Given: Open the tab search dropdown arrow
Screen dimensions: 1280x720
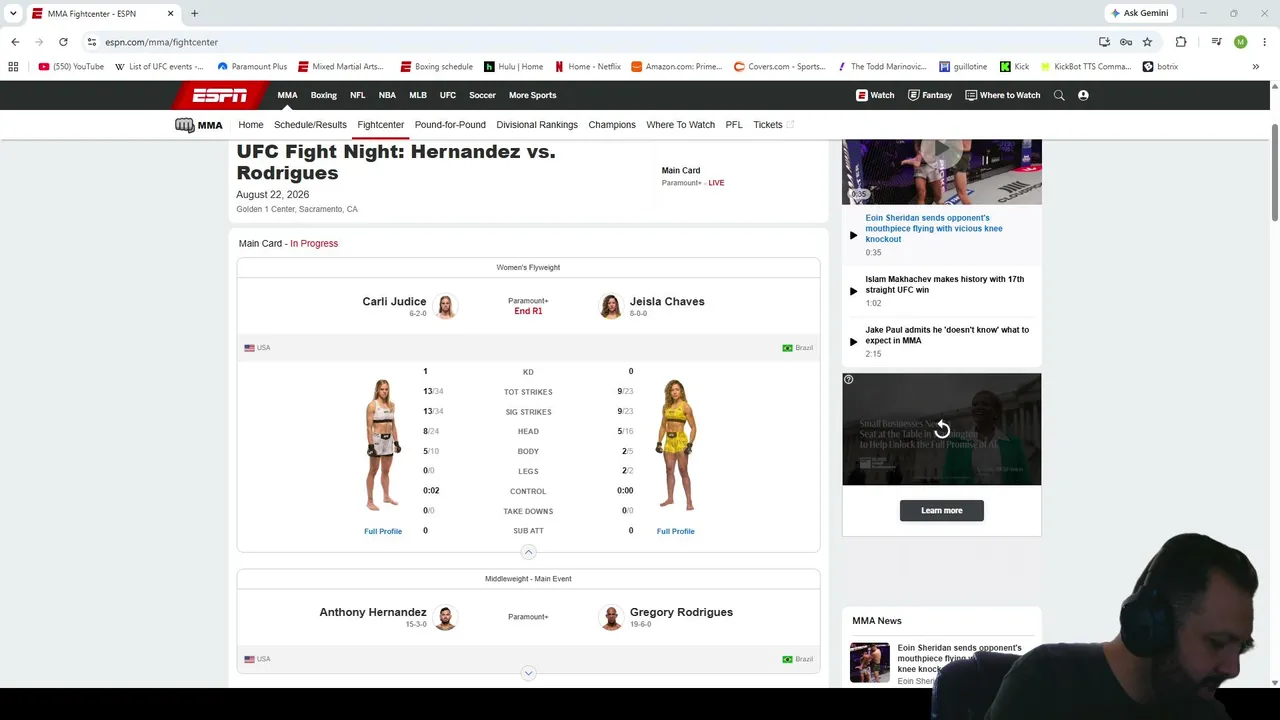Looking at the screenshot, I should pyautogui.click(x=13, y=14).
